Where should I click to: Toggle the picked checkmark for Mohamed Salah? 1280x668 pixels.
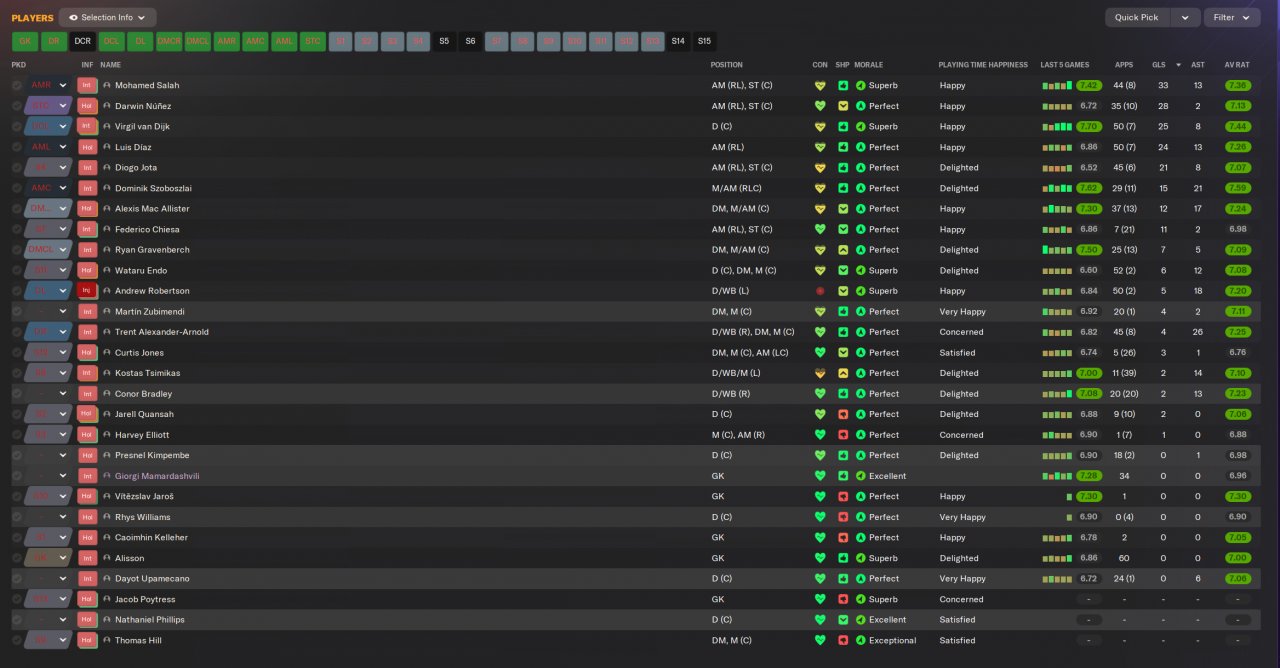click(17, 85)
